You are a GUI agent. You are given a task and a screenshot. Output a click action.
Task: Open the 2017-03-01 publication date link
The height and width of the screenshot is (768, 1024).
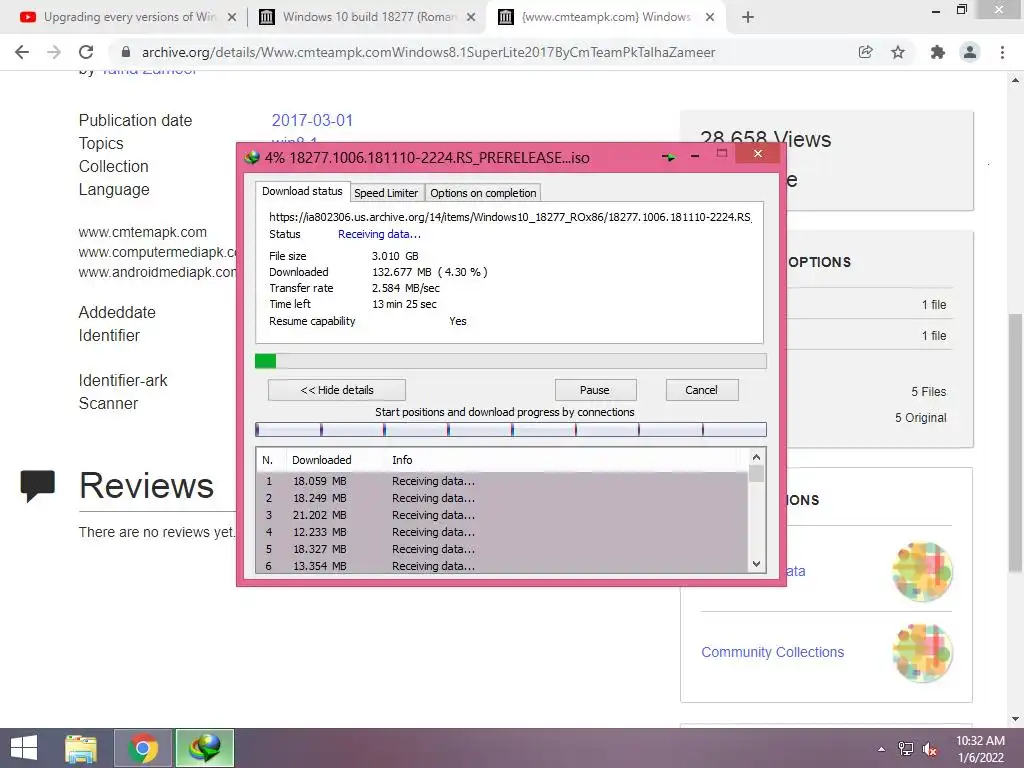pos(312,120)
